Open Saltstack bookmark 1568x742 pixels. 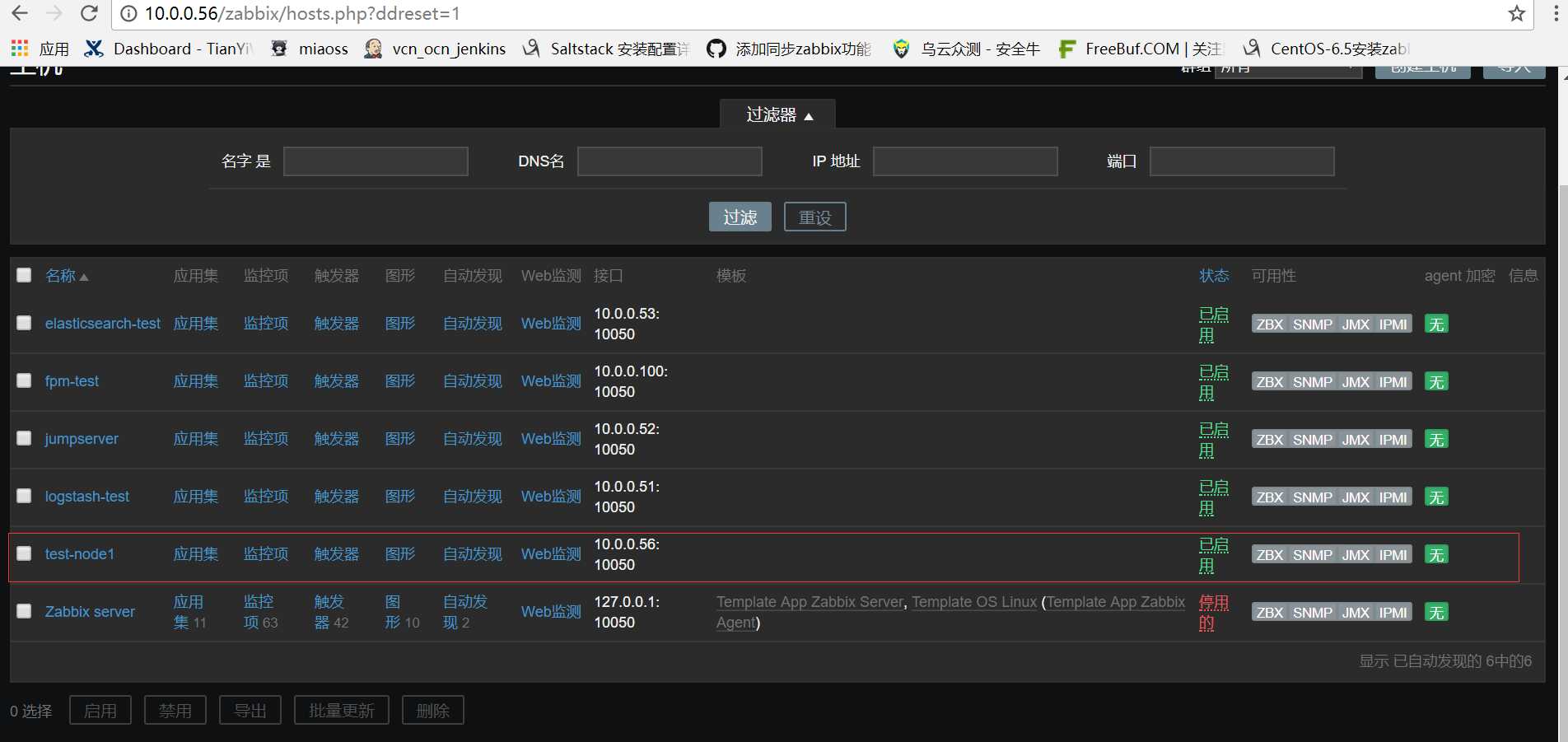[x=605, y=49]
